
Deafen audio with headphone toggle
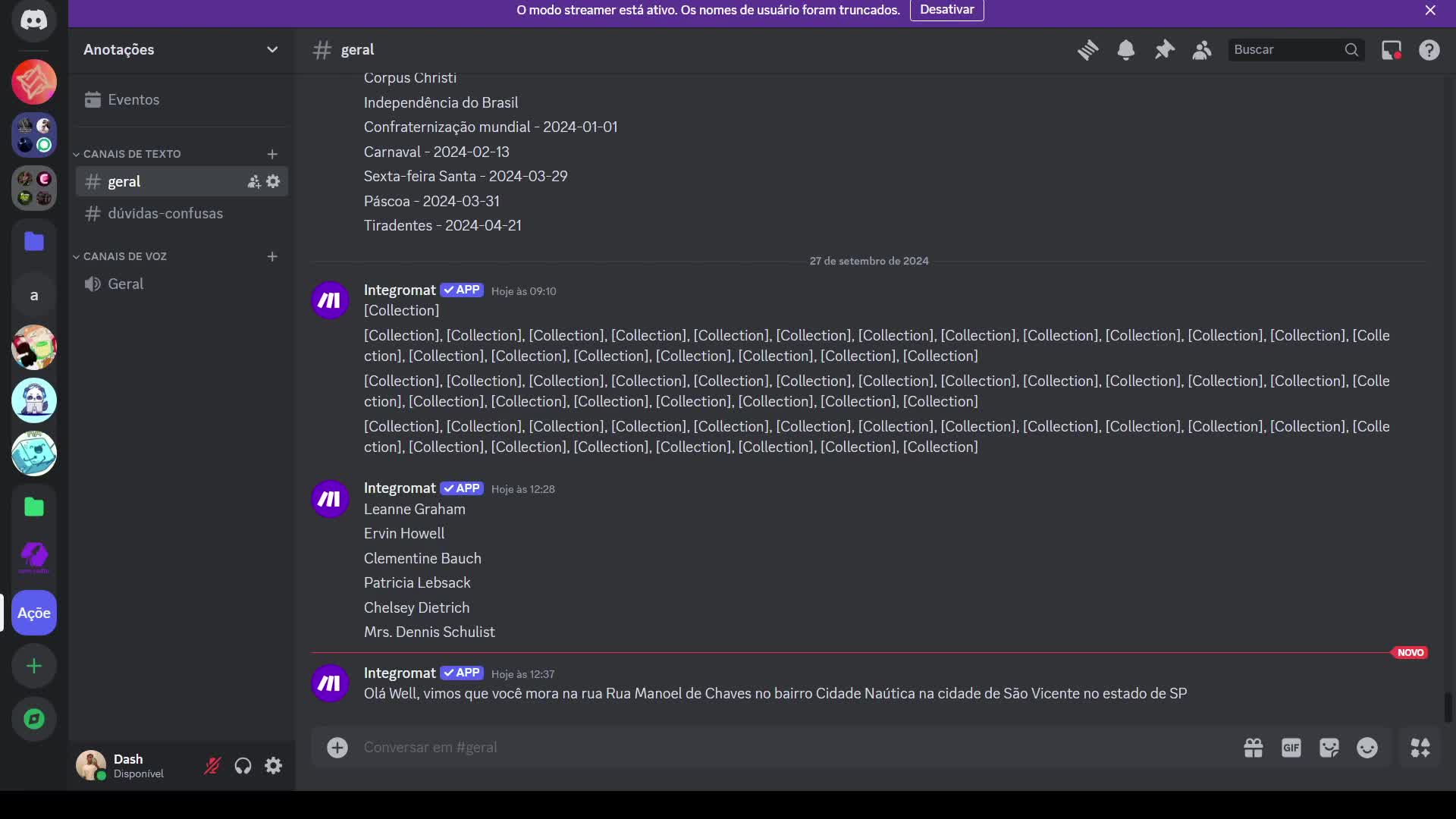pyautogui.click(x=243, y=766)
